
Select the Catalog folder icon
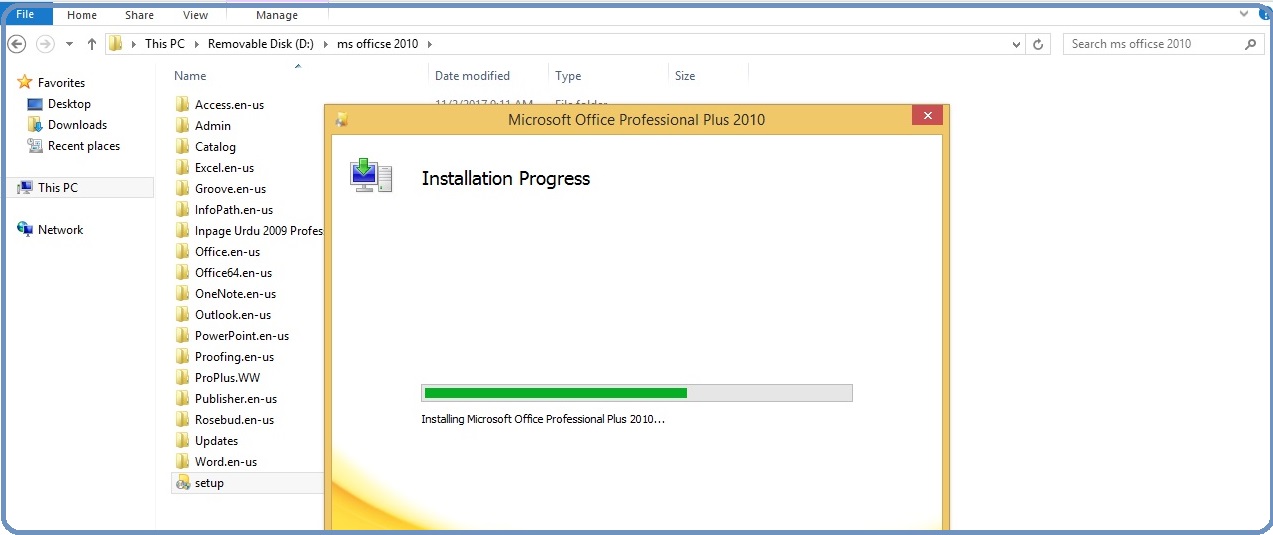(x=182, y=146)
